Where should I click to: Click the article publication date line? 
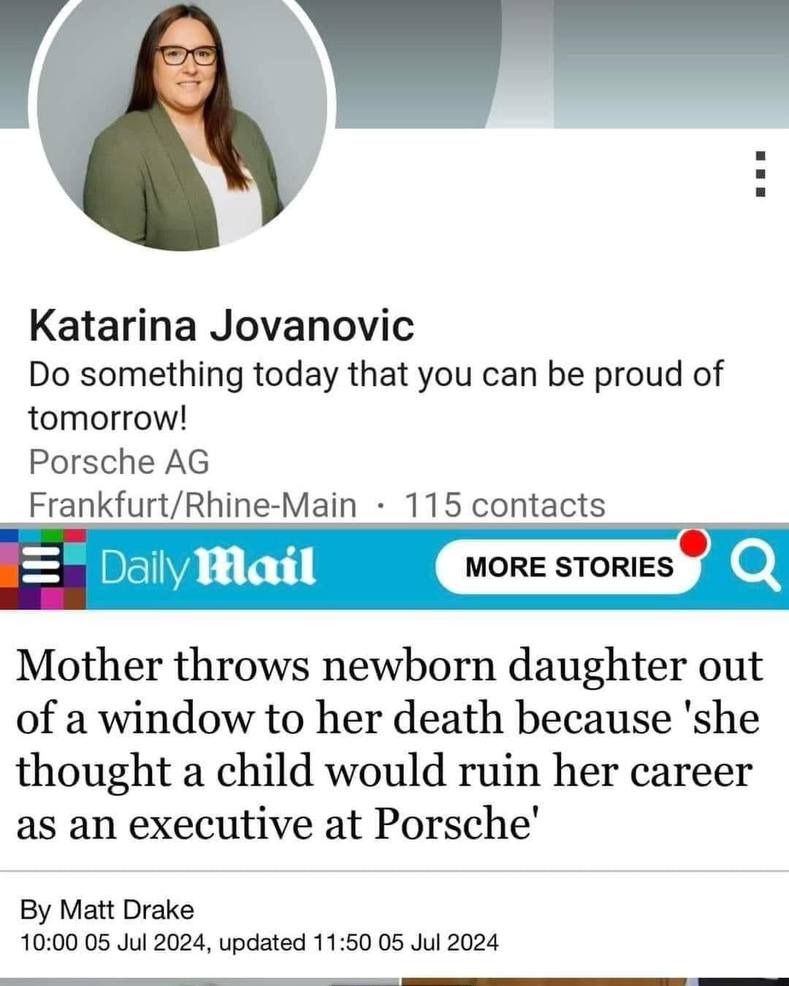point(259,943)
